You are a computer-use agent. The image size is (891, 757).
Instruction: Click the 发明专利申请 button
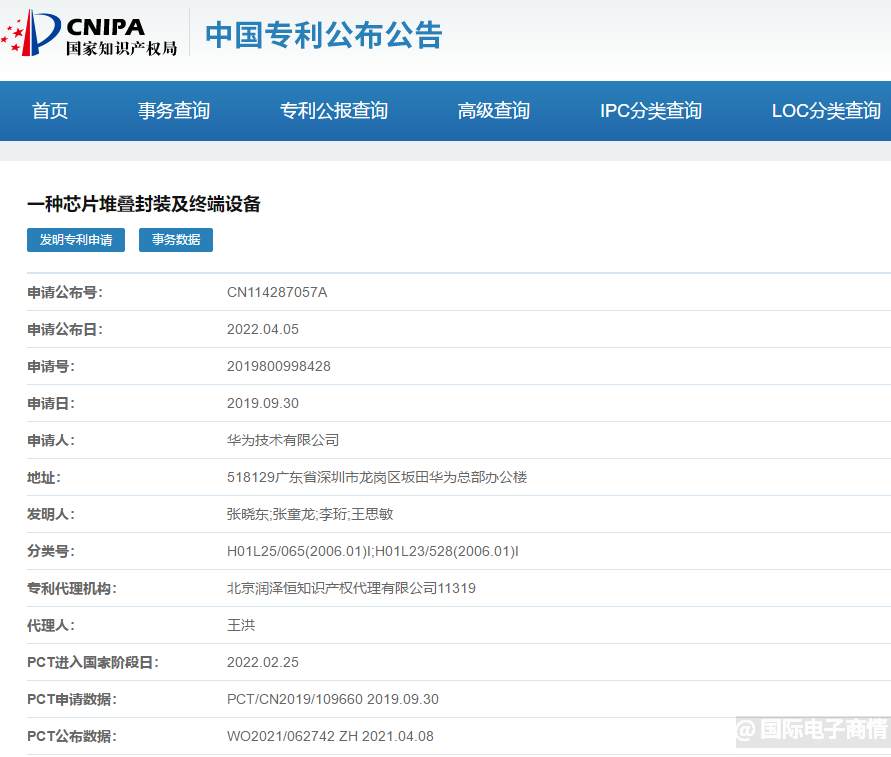(76, 240)
